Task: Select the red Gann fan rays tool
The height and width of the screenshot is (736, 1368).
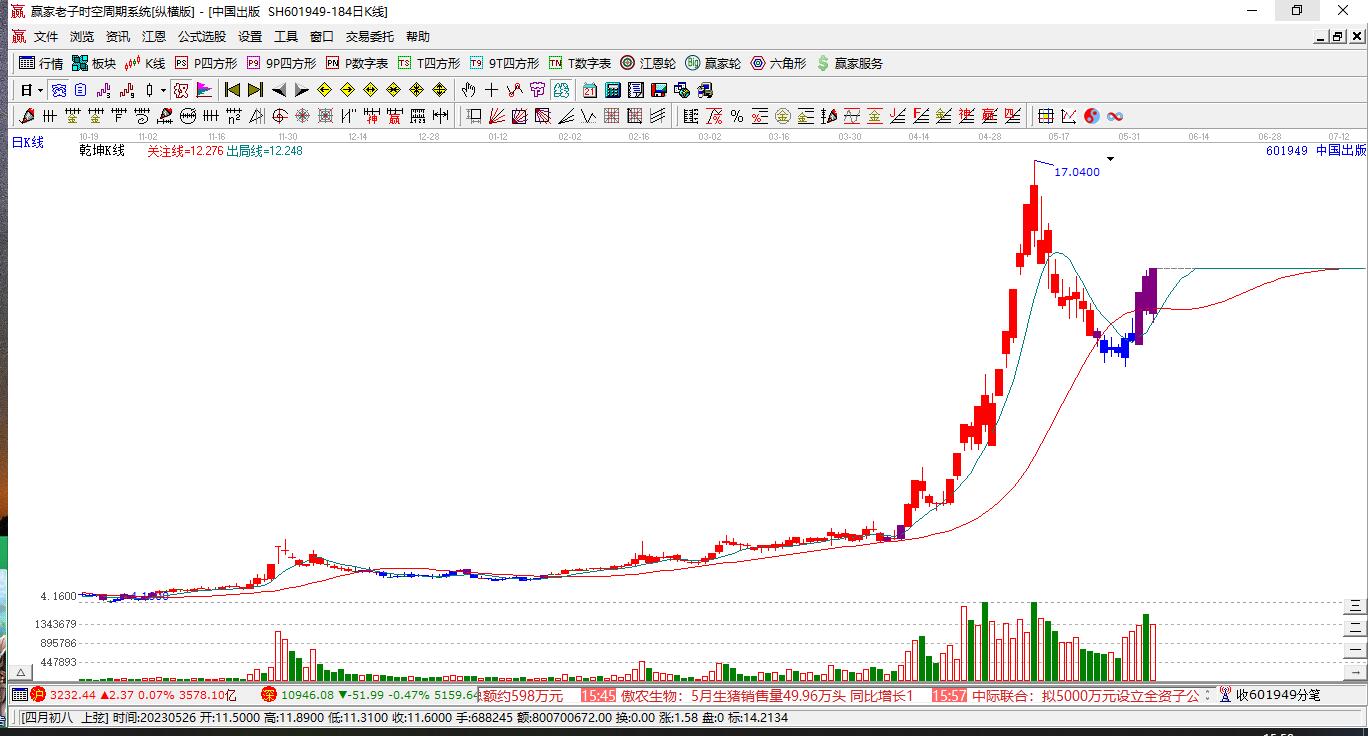Action: pyautogui.click(x=497, y=116)
